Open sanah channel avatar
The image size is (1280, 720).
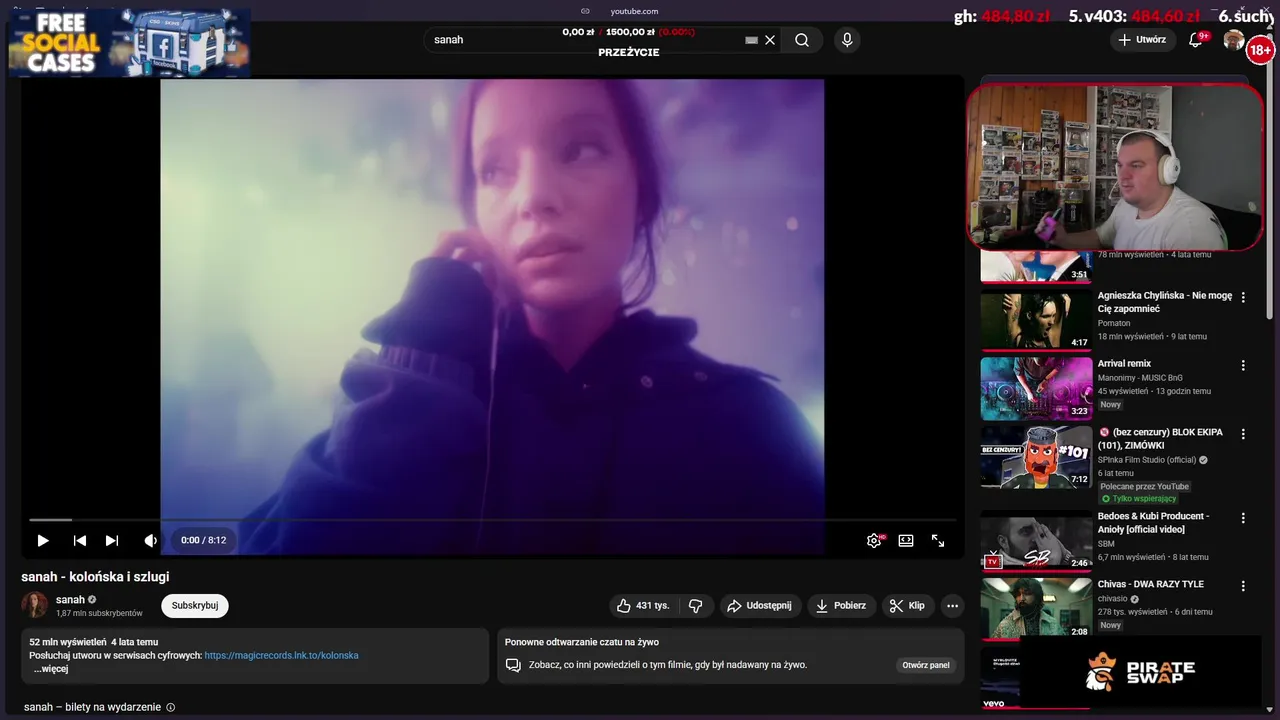coord(35,605)
